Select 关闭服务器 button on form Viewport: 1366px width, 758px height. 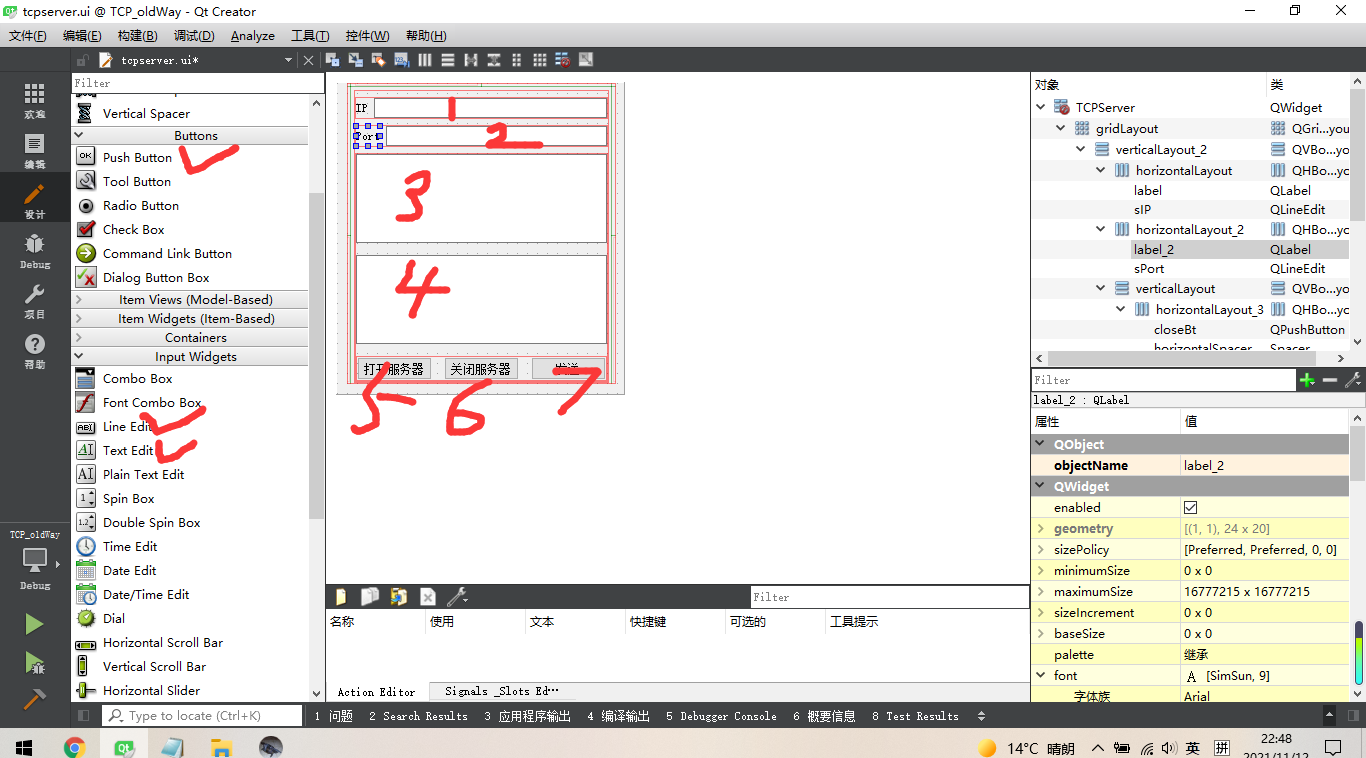(x=480, y=369)
